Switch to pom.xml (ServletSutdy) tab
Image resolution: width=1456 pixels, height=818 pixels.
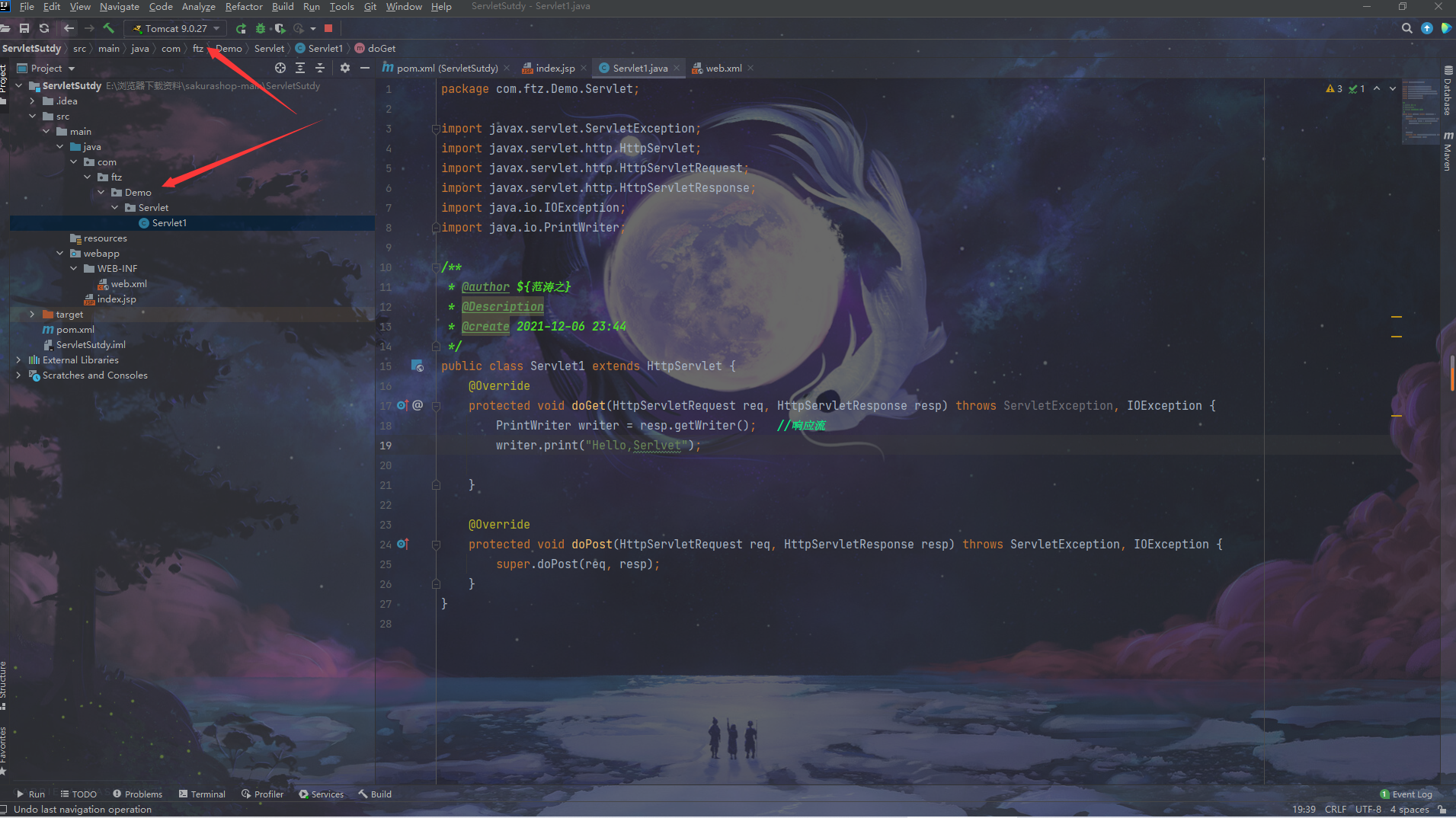446,68
